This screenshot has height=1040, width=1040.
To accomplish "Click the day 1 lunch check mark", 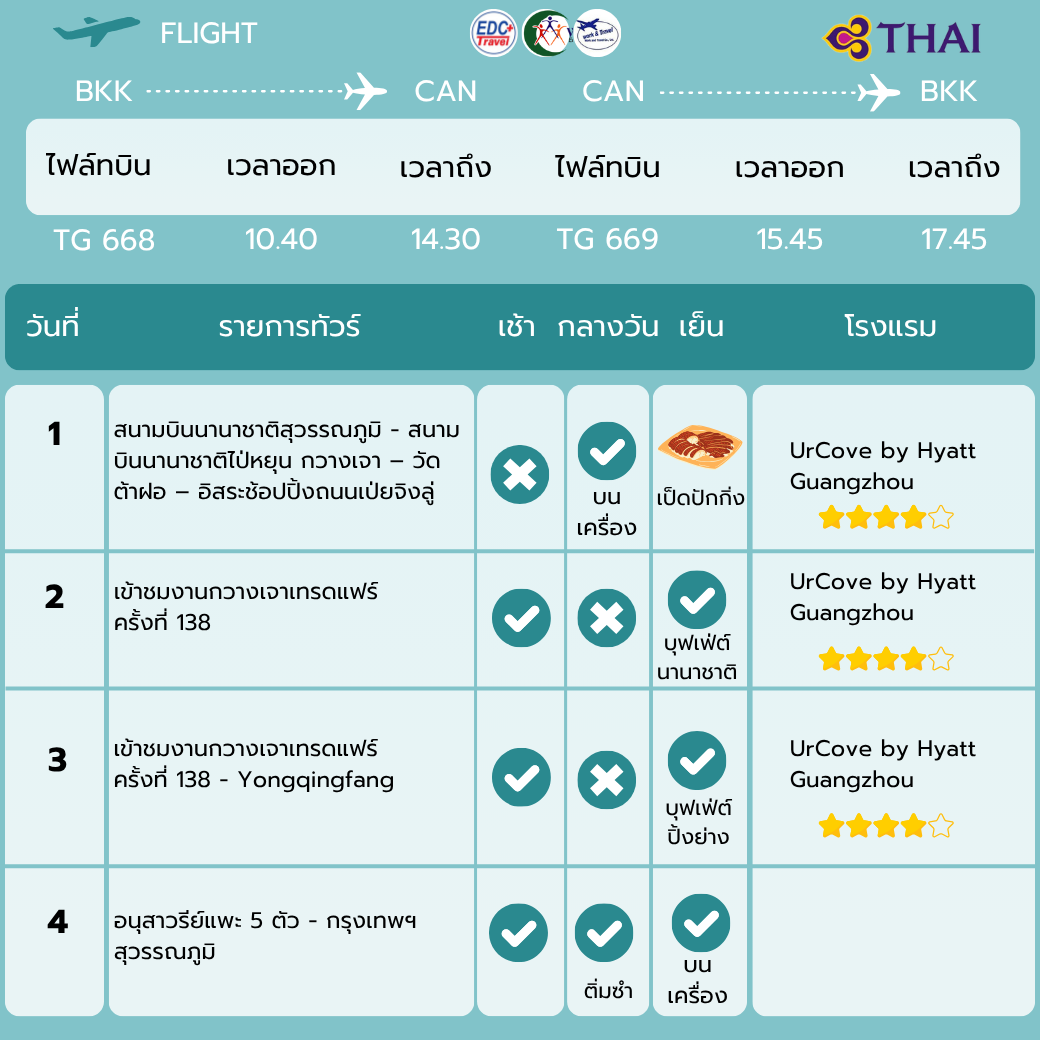I will (607, 451).
